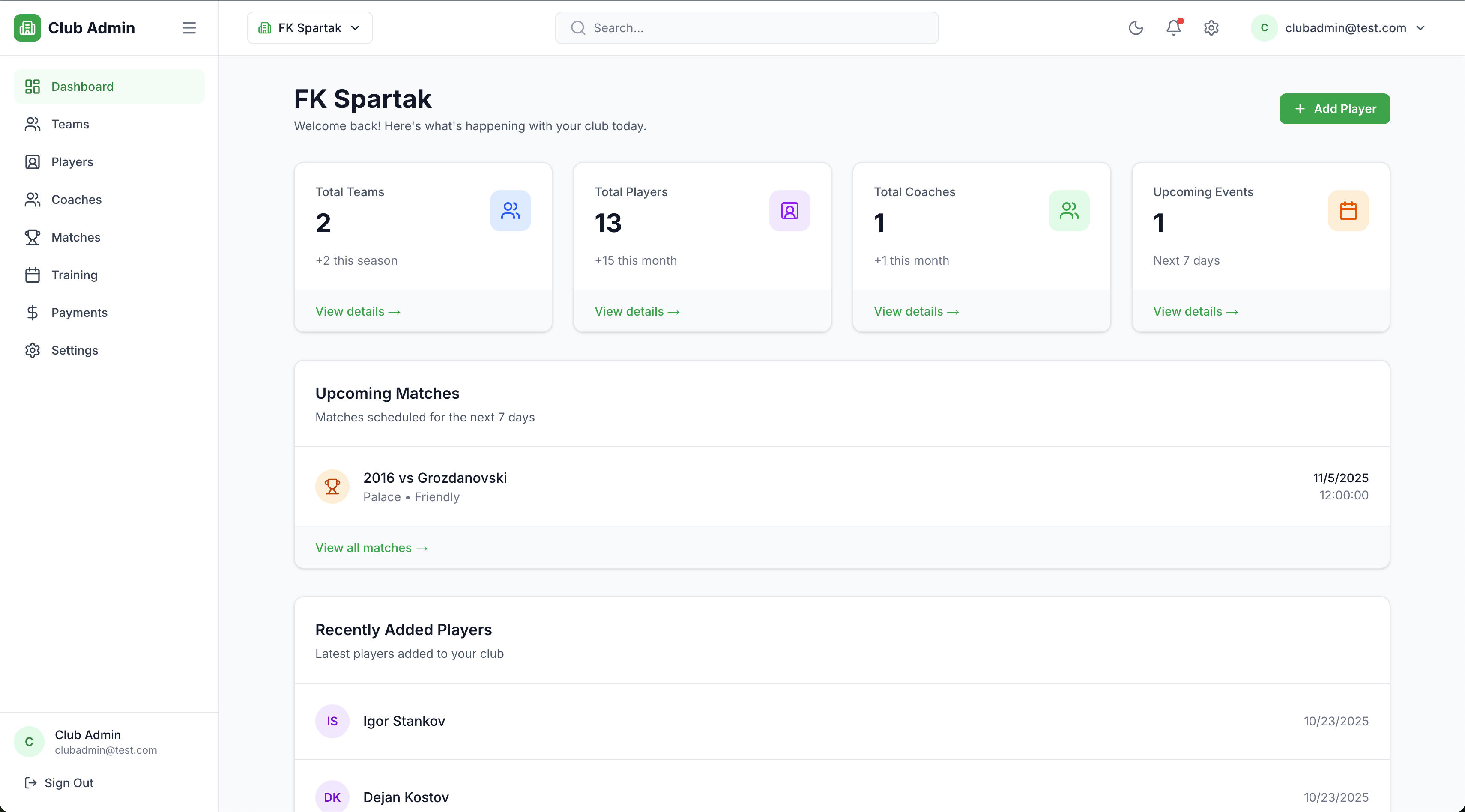
Task: Collapse the sidebar with the hamburger icon
Action: (x=189, y=28)
